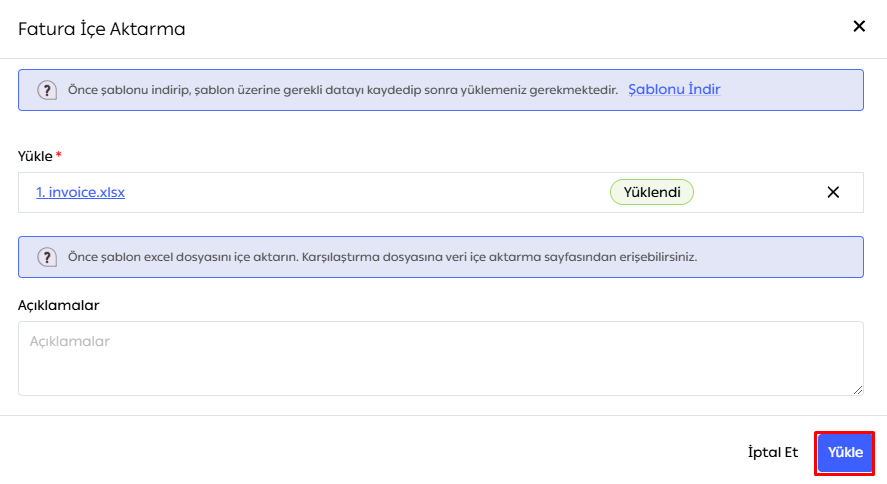The height and width of the screenshot is (484, 887).
Task: Click the Şablonu İndir link
Action: point(674,89)
